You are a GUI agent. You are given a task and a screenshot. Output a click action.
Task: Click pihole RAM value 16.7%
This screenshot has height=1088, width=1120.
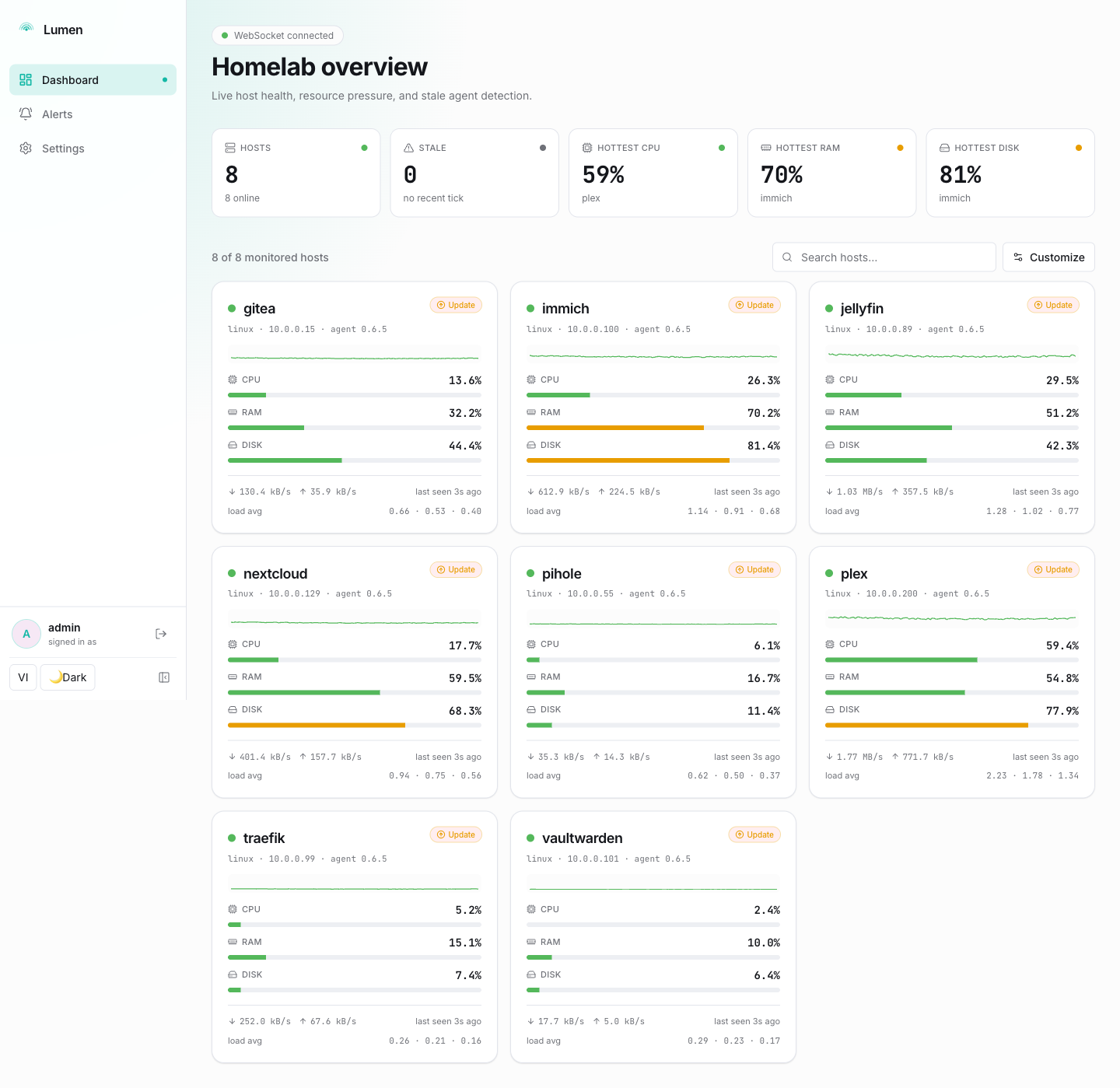764,678
